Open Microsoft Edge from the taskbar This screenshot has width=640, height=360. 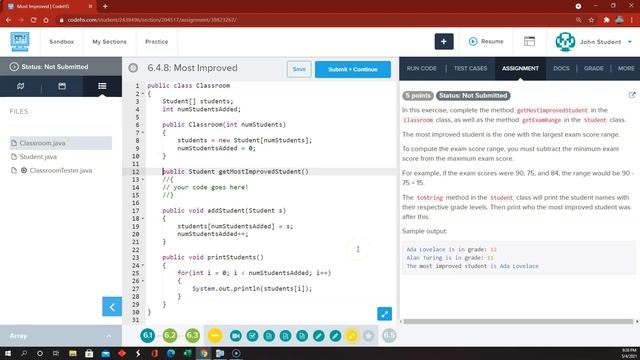(x=171, y=353)
